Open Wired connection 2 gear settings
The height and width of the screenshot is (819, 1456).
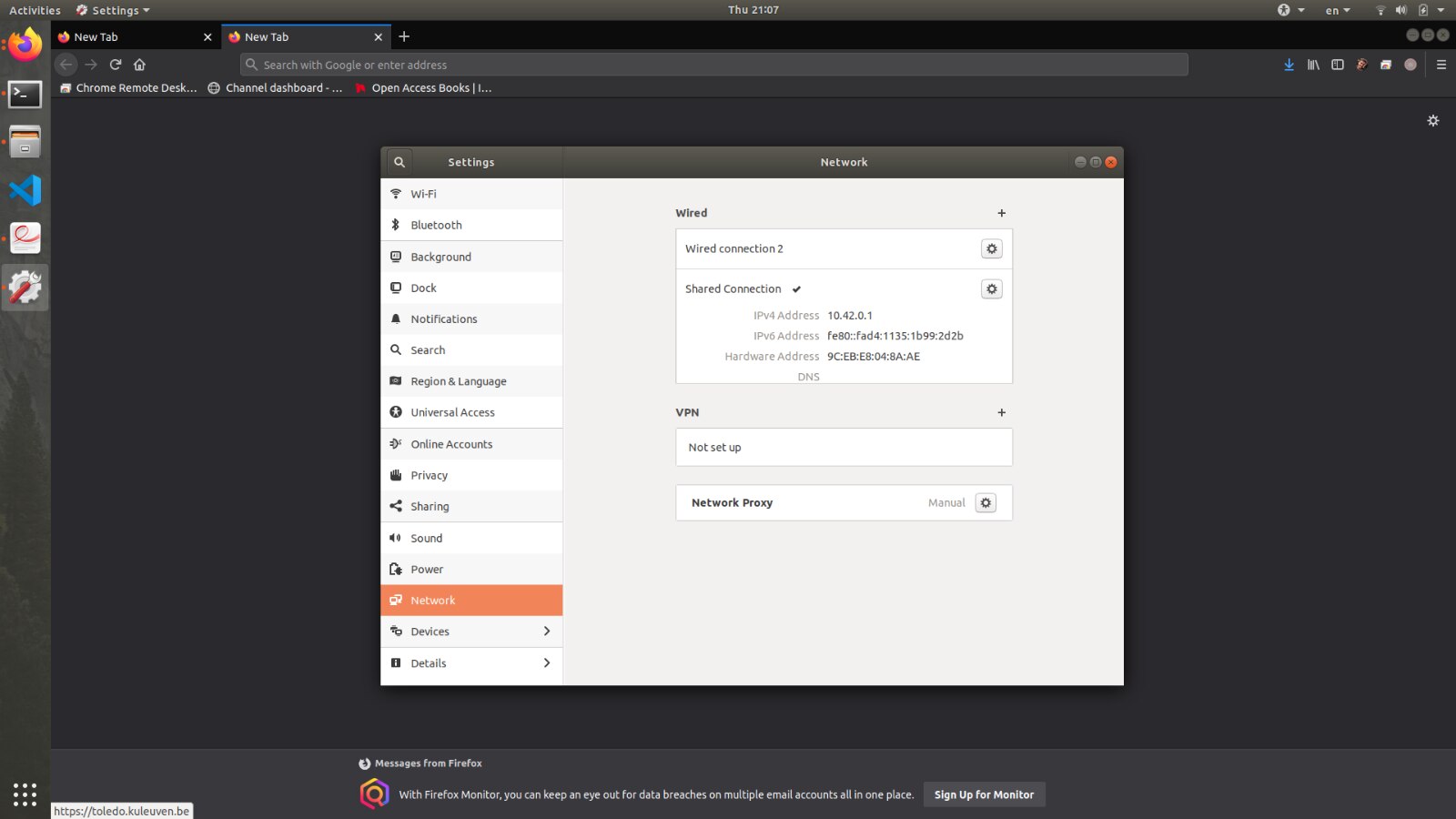click(x=992, y=248)
